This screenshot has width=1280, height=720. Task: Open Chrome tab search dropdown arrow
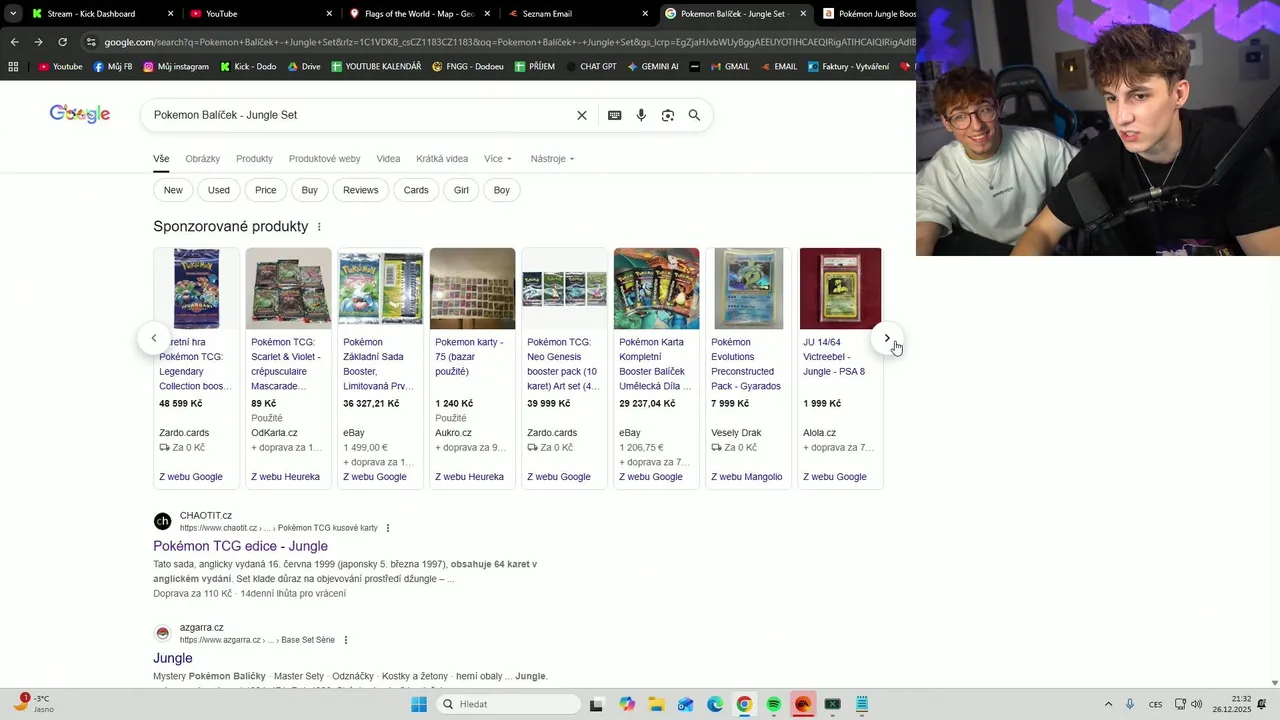click(x=13, y=14)
